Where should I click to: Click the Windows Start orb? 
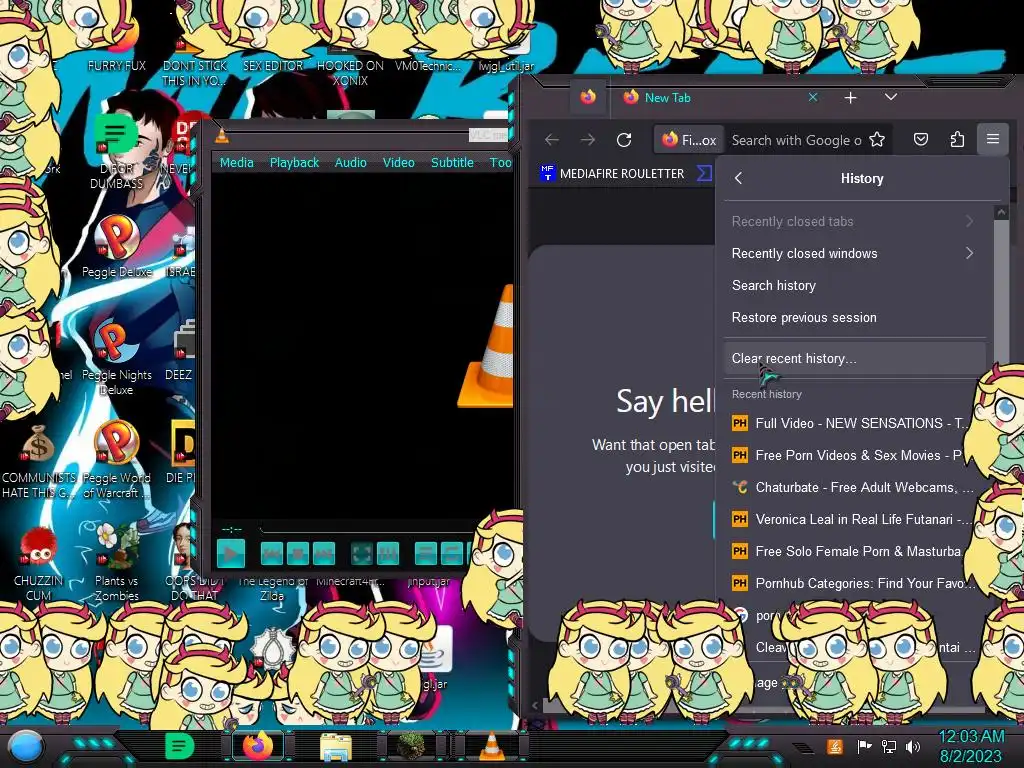pos(25,746)
